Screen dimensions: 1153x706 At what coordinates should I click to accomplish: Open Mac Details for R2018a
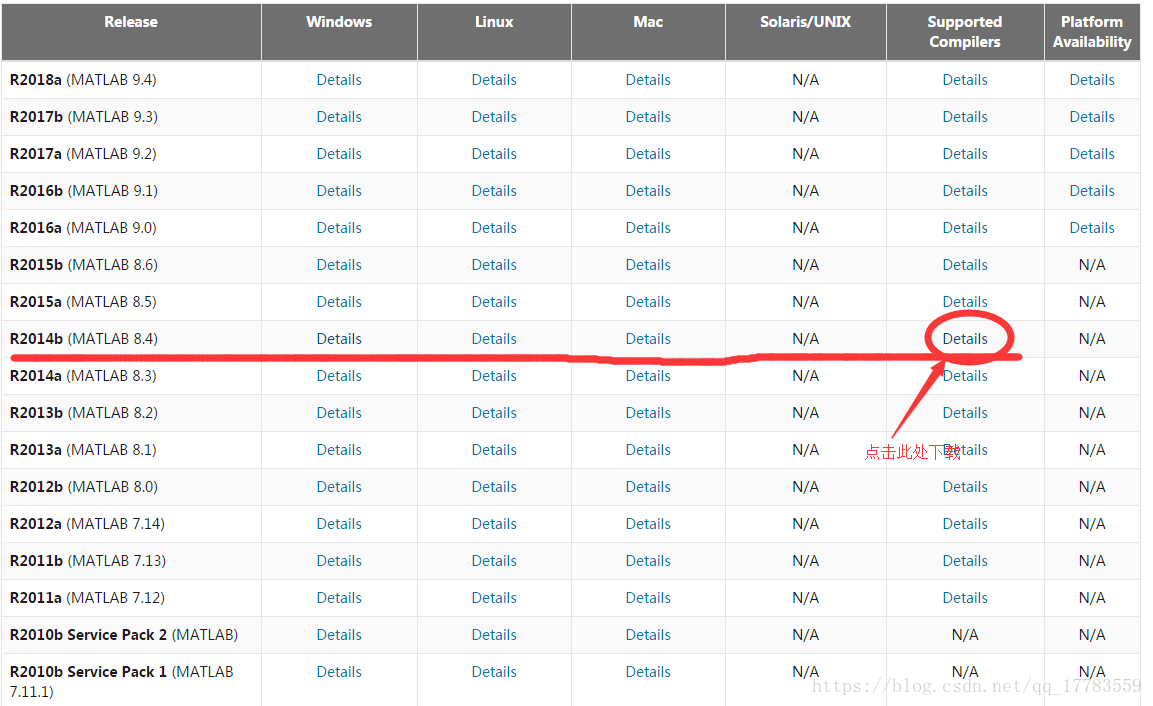(648, 80)
